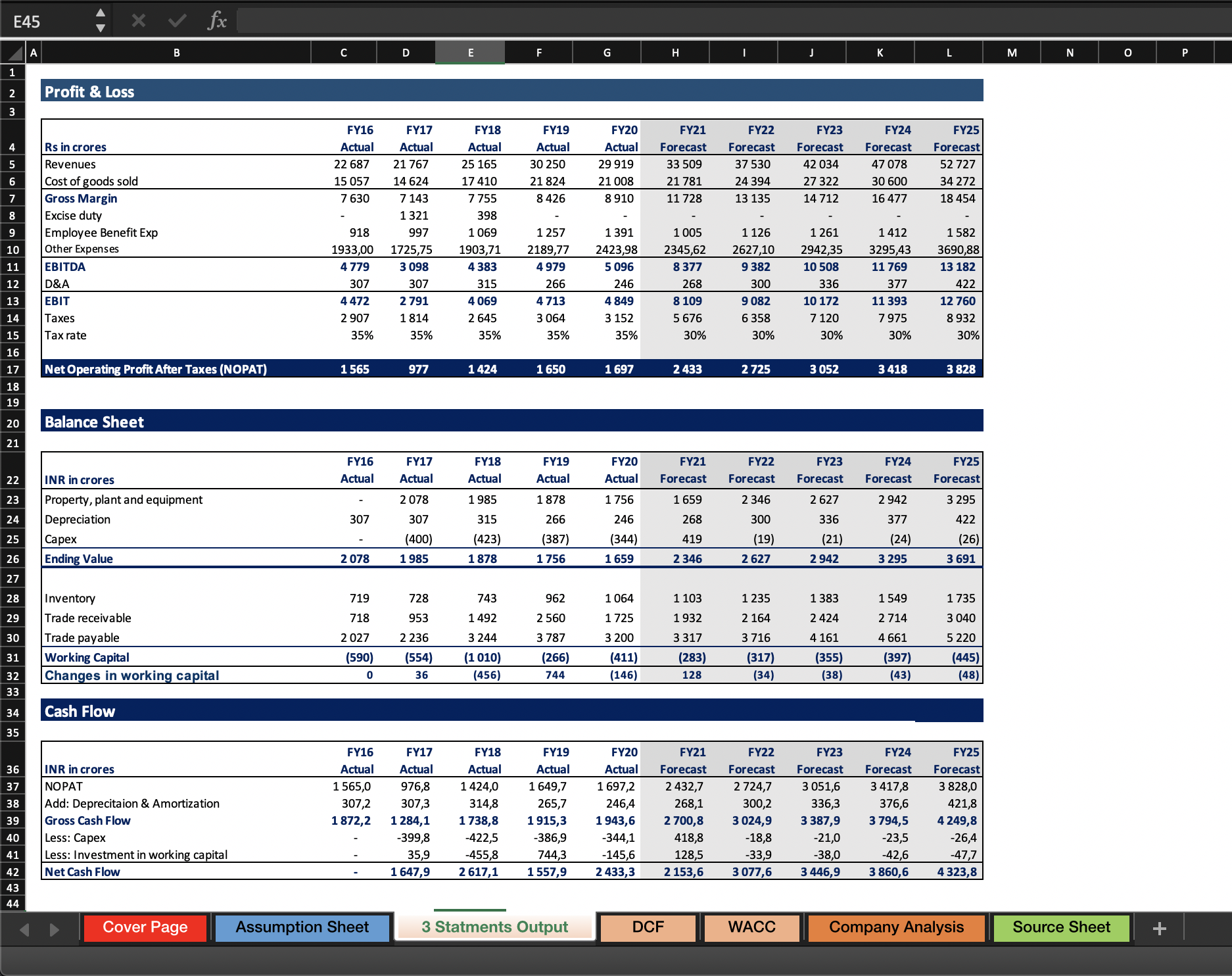1232x976 pixels.
Task: Select Capex FY17 value (400)
Action: tap(419, 539)
